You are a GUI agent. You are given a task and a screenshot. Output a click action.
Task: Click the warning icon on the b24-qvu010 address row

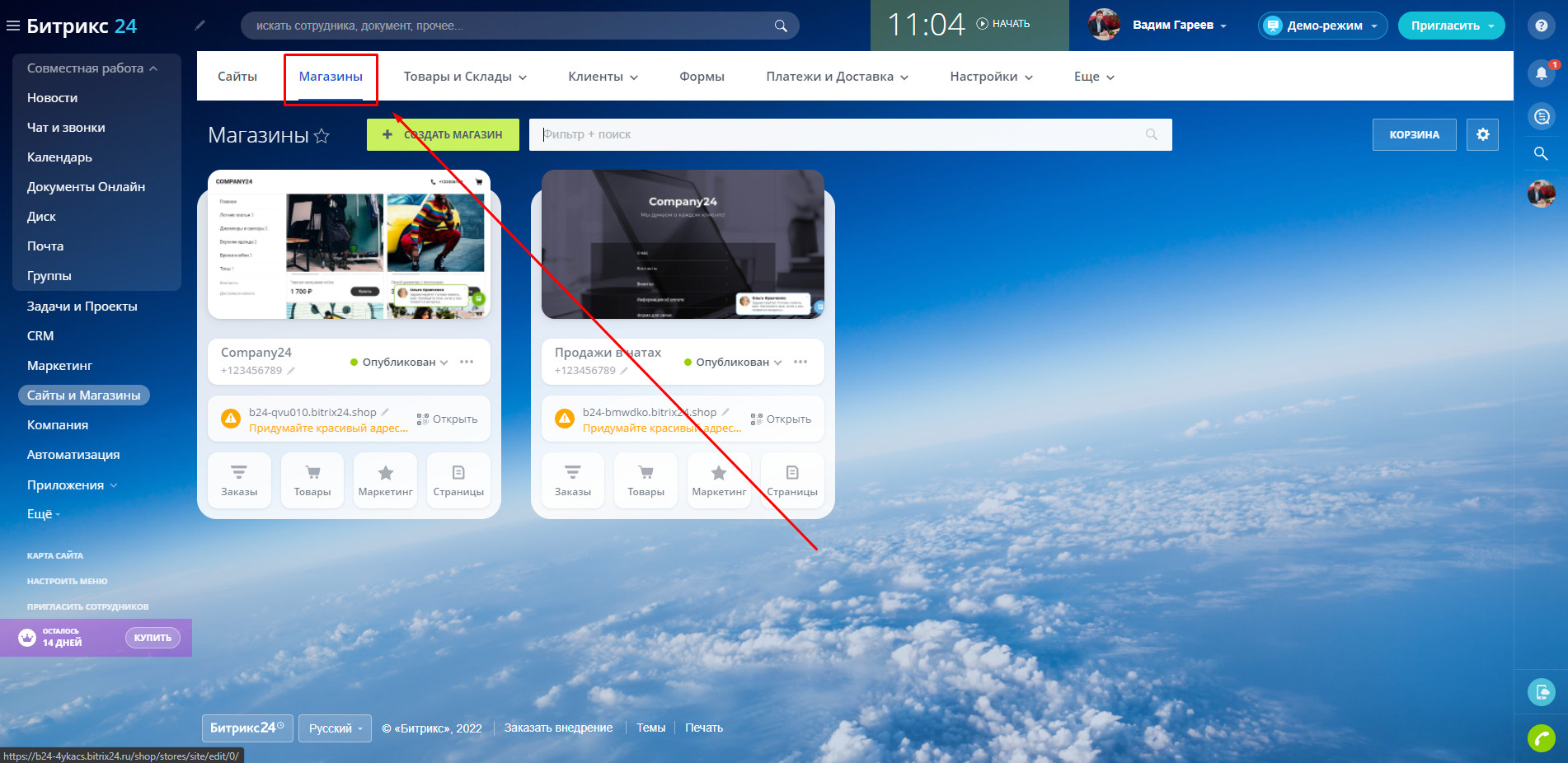(231, 419)
